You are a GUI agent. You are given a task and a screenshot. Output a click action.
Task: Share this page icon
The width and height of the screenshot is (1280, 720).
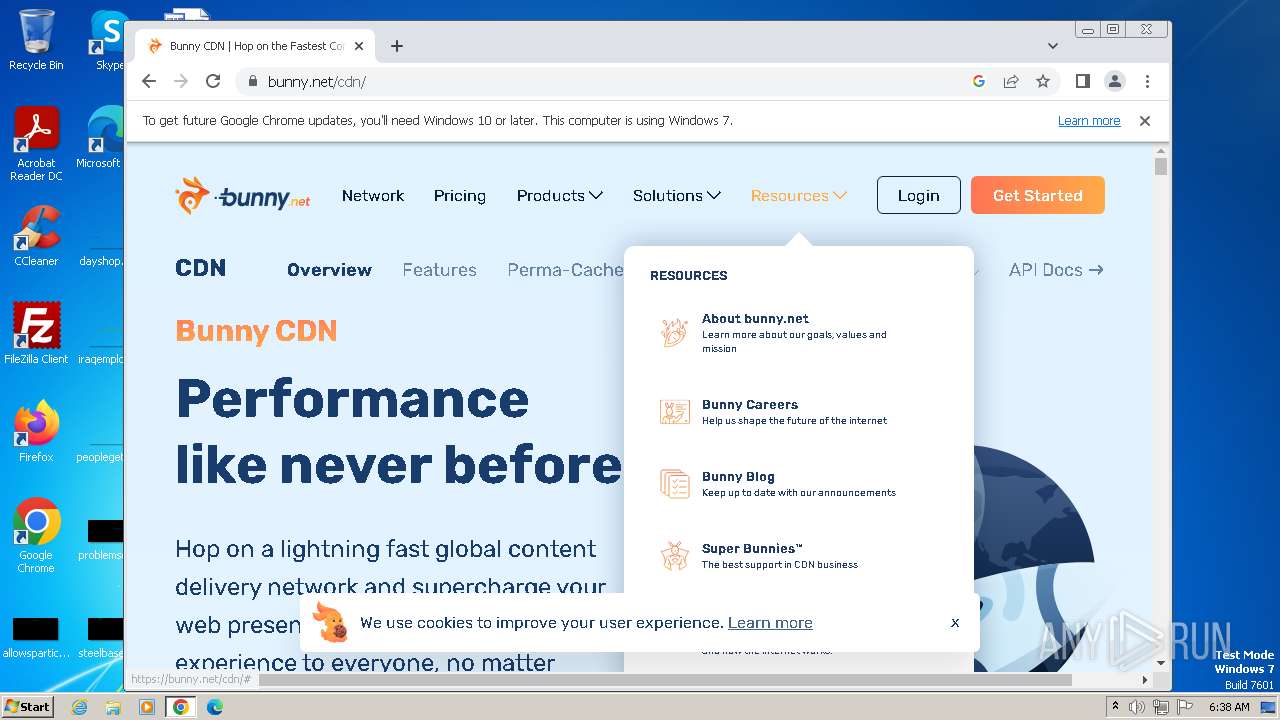pos(1011,82)
